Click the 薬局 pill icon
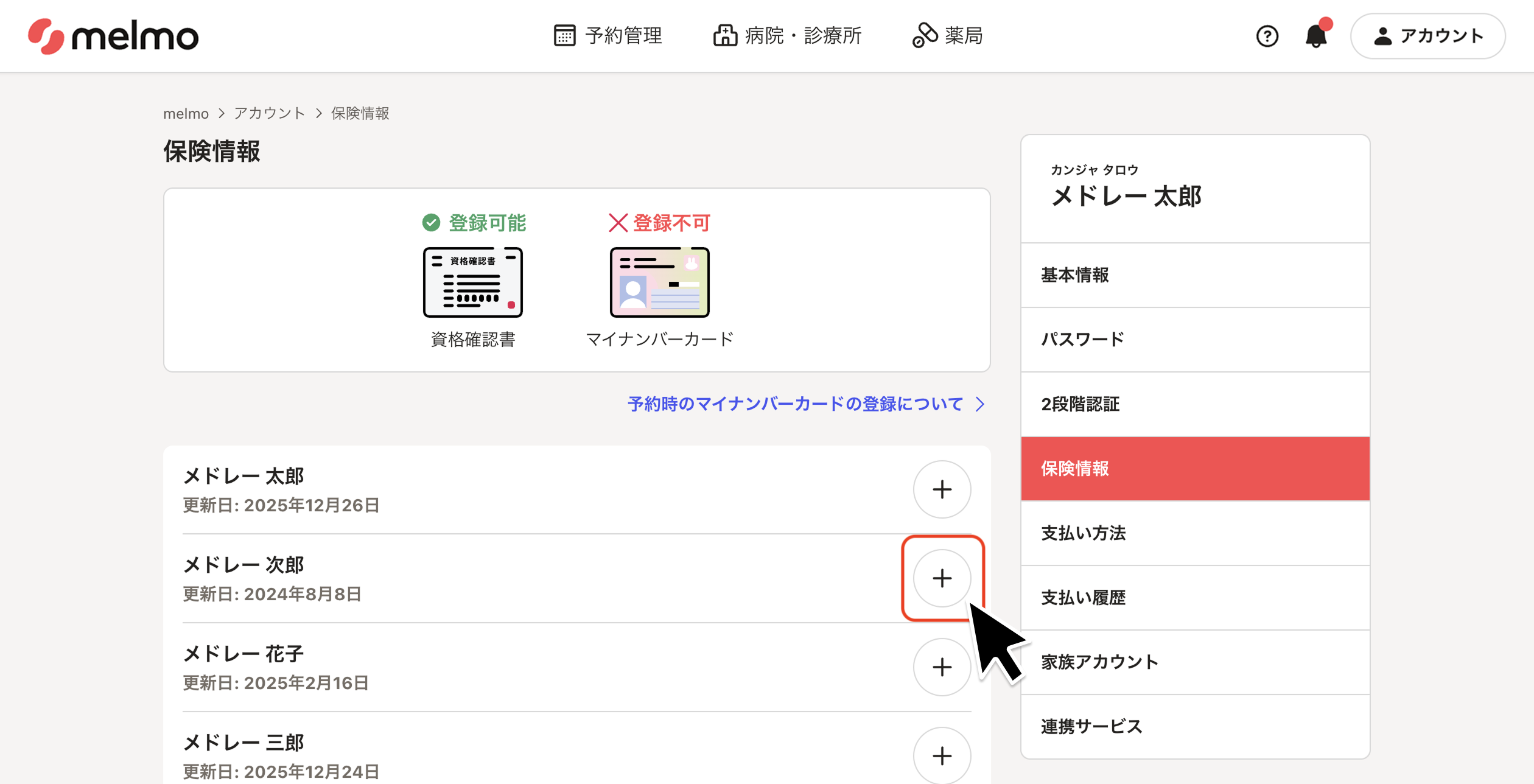This screenshot has width=1534, height=784. click(x=925, y=35)
